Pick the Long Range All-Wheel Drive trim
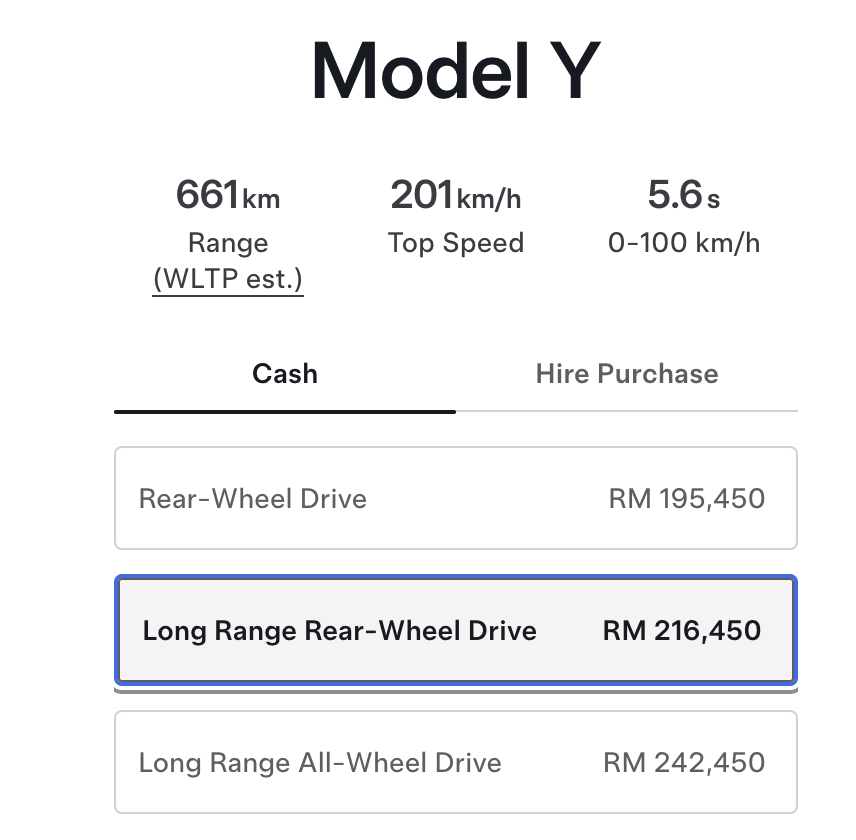 456,762
